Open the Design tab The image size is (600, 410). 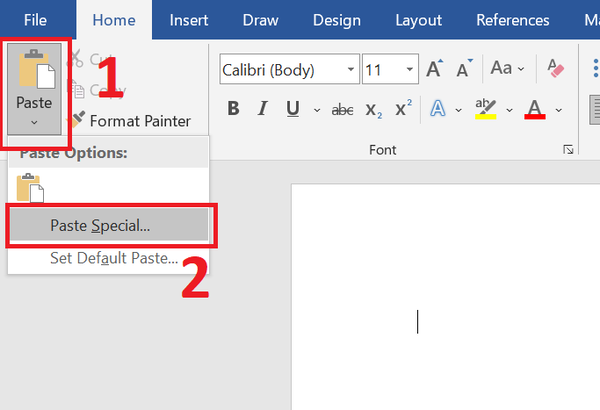(337, 20)
